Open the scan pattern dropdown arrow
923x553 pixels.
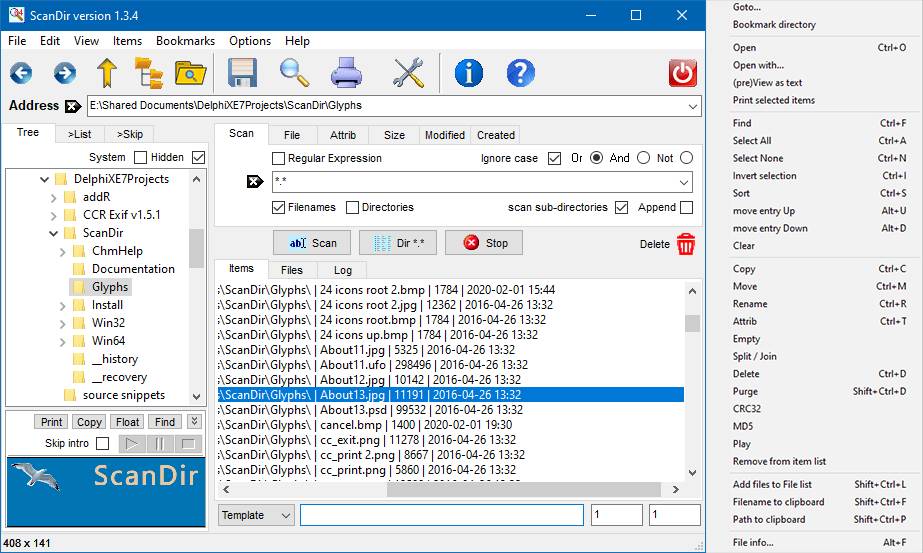pyautogui.click(x=684, y=183)
